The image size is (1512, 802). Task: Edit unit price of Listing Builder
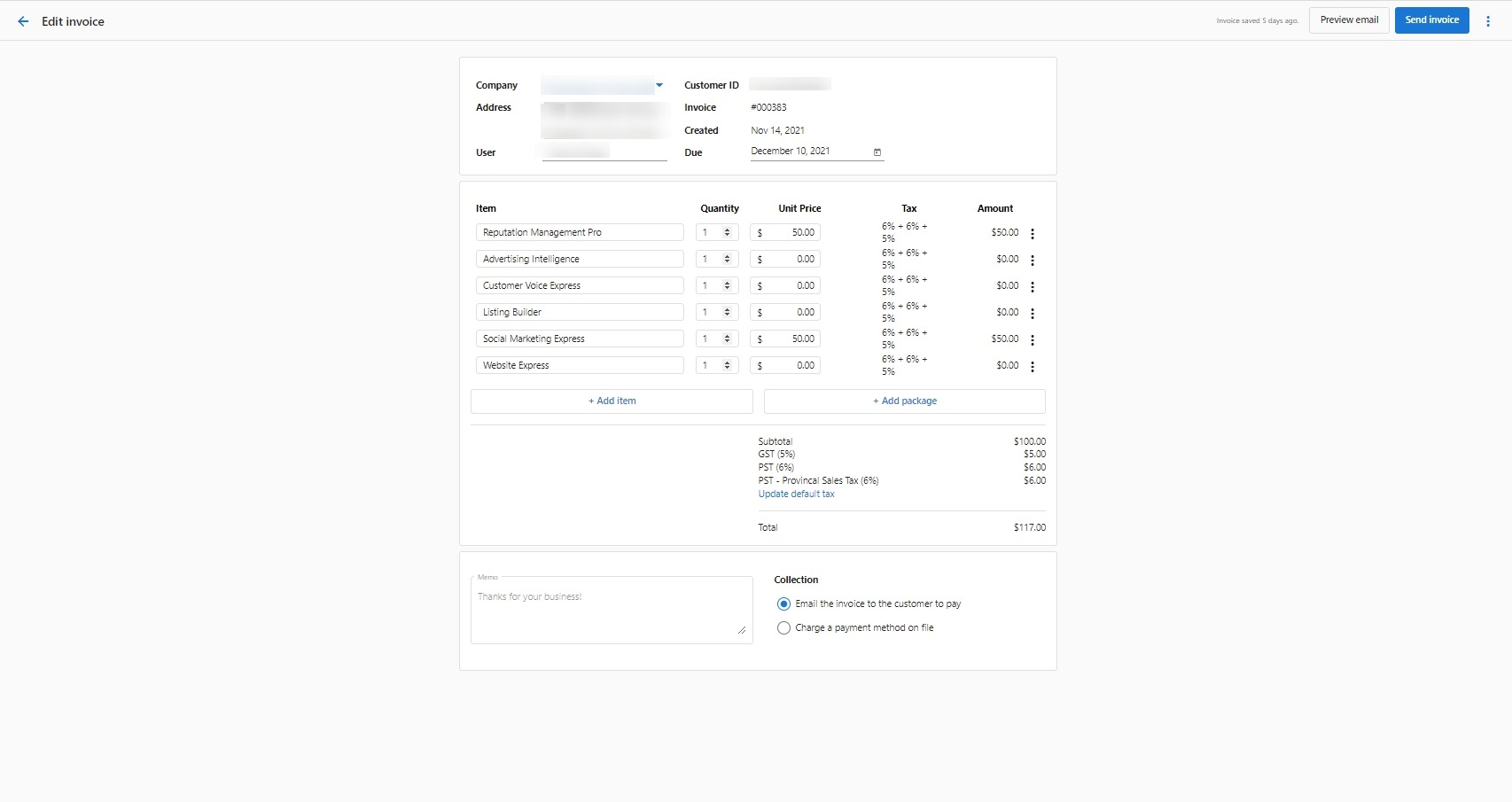tap(785, 312)
